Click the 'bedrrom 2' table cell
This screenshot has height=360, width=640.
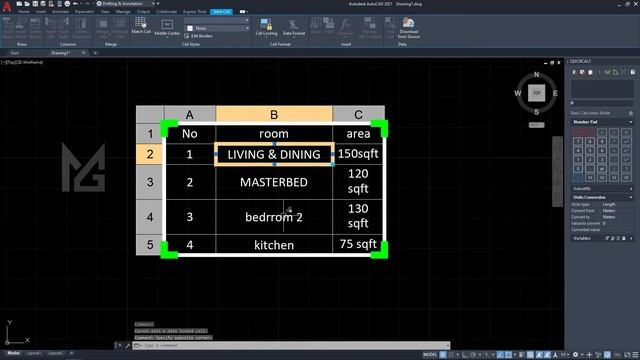click(274, 217)
